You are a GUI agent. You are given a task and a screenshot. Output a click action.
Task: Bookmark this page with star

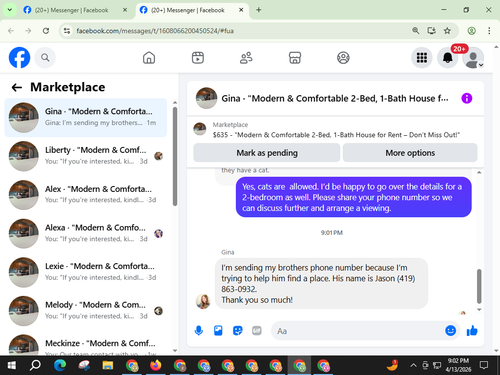[x=447, y=31]
